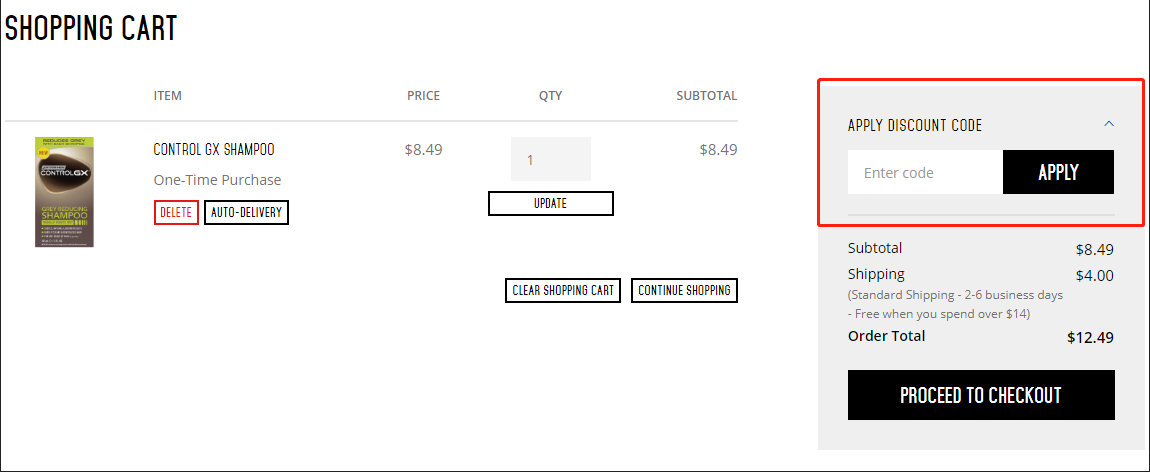Update the item quantity

[551, 204]
